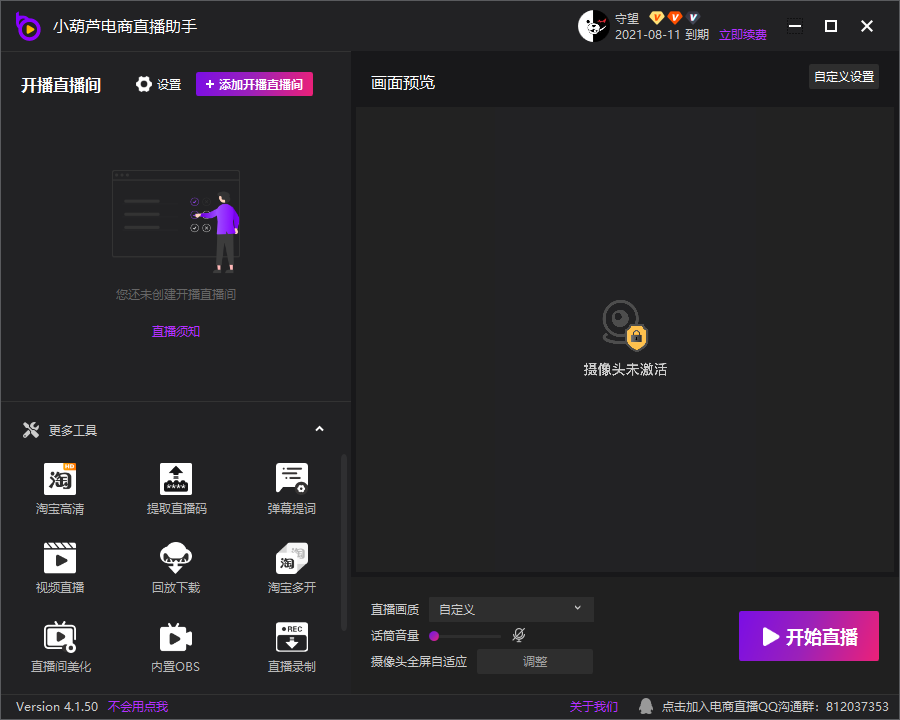Expand the 直播画质 quality dropdown
This screenshot has height=720, width=900.
(511, 609)
